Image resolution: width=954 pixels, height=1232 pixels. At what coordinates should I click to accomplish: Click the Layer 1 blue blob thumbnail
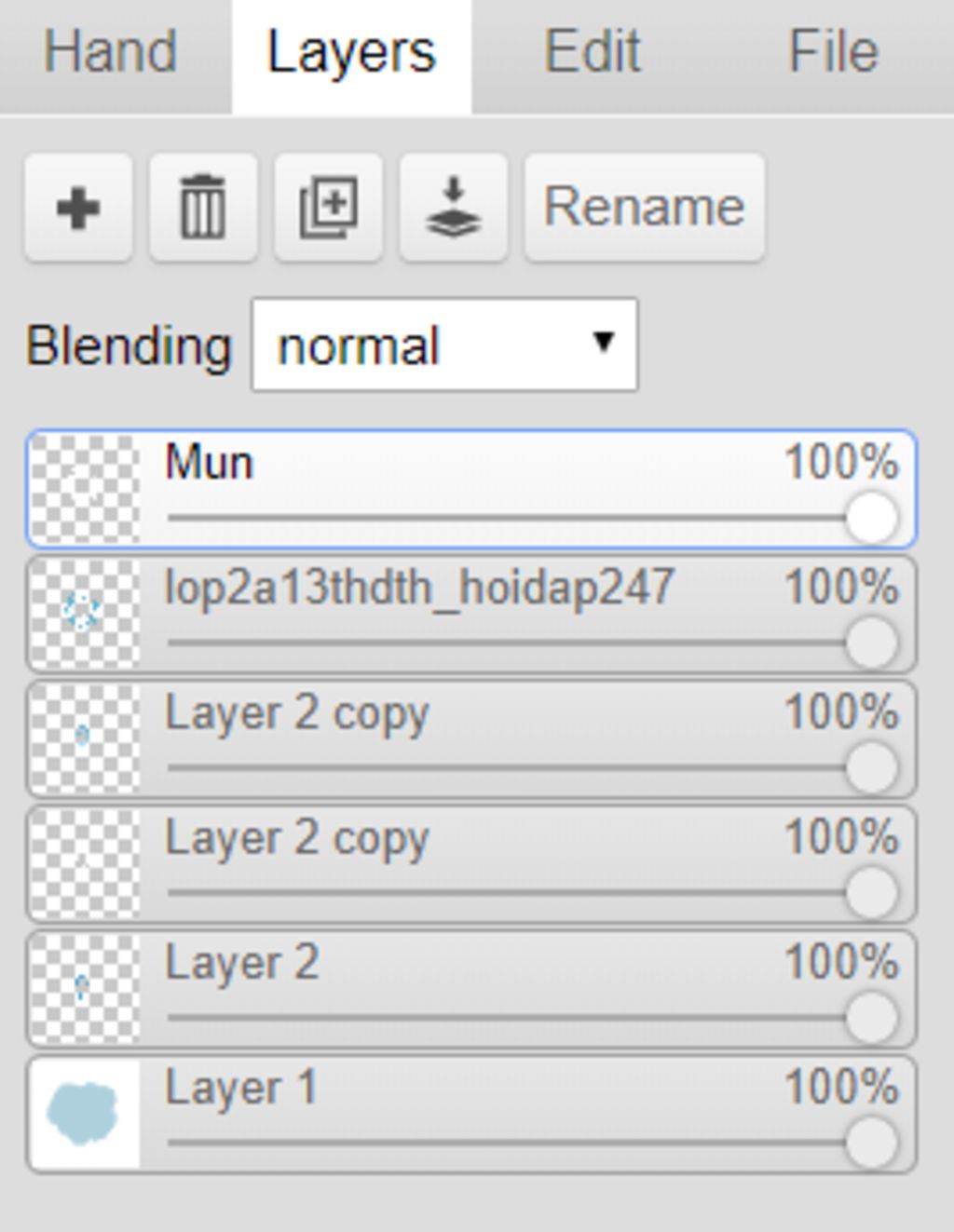[84, 1113]
